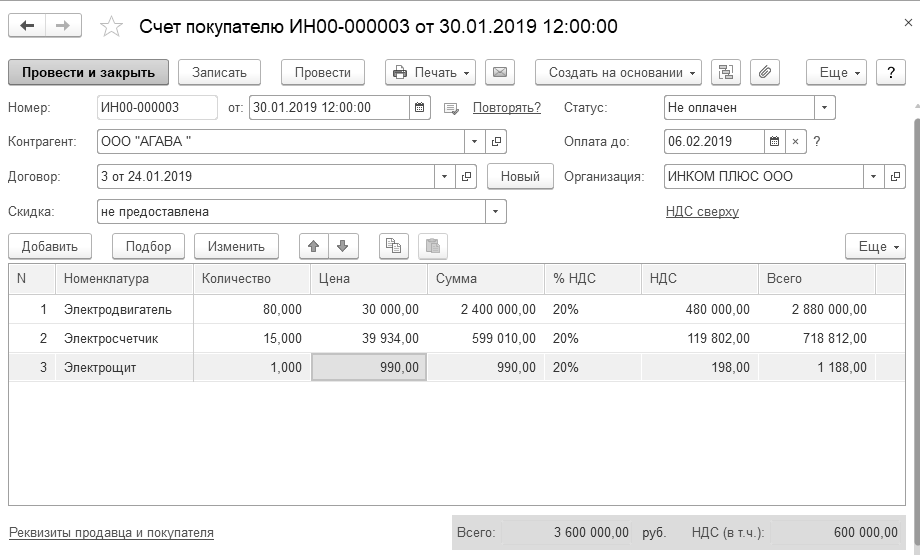The width and height of the screenshot is (920, 555).
Task: Click the invoice date field
Action: point(330,107)
